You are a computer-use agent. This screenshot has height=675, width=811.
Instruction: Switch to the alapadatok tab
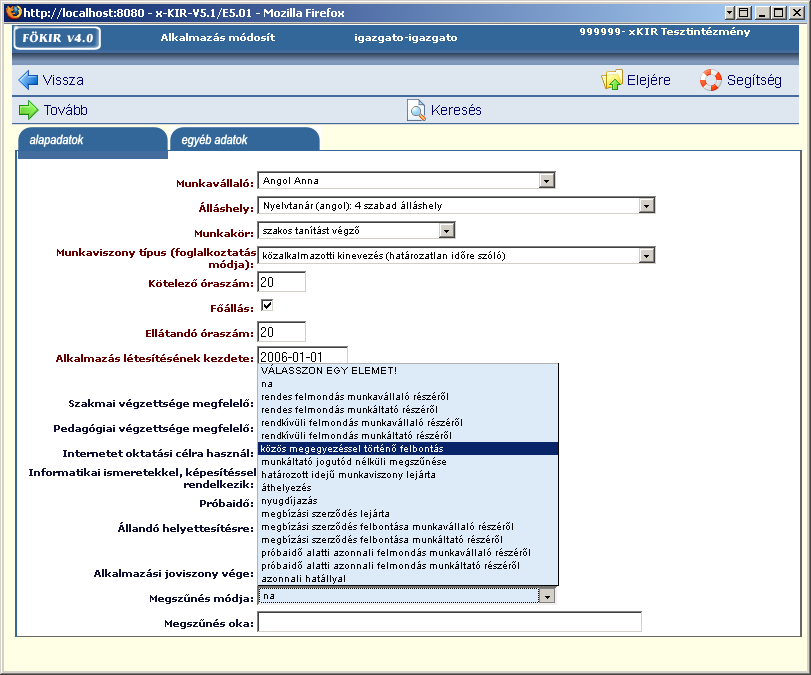click(x=93, y=140)
